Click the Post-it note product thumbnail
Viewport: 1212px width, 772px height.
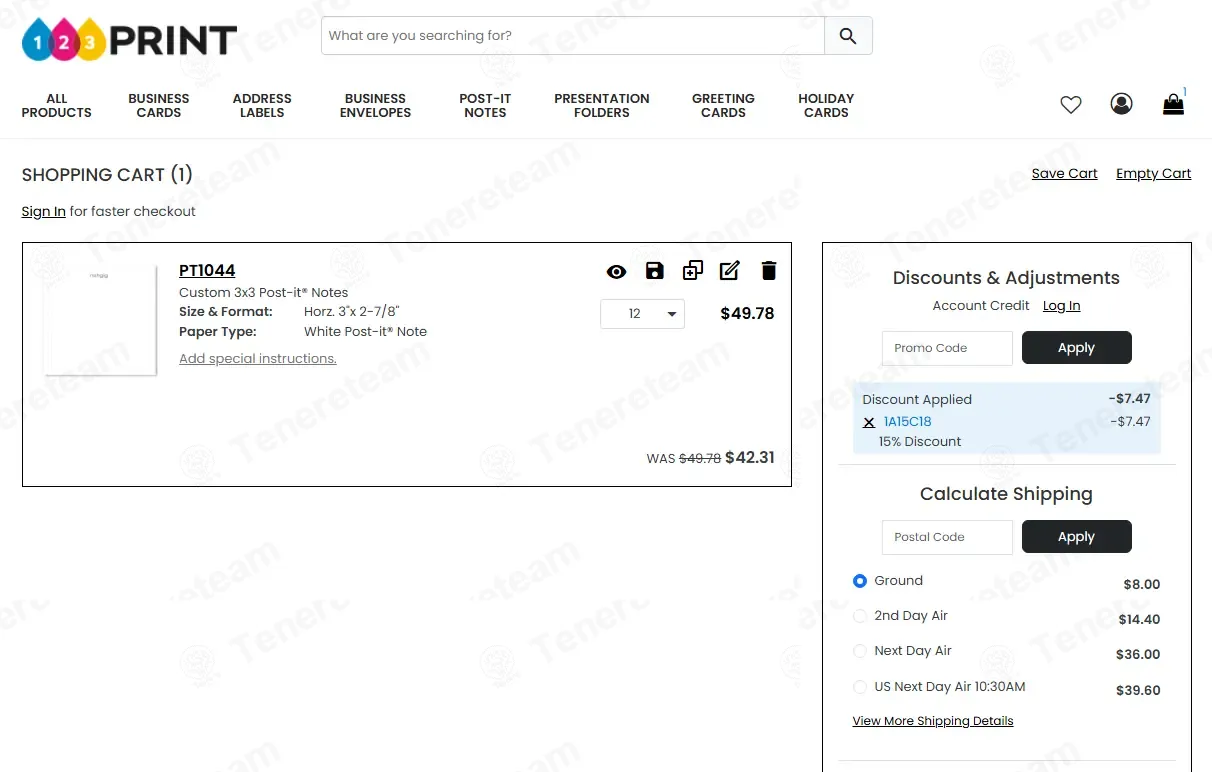[100, 320]
